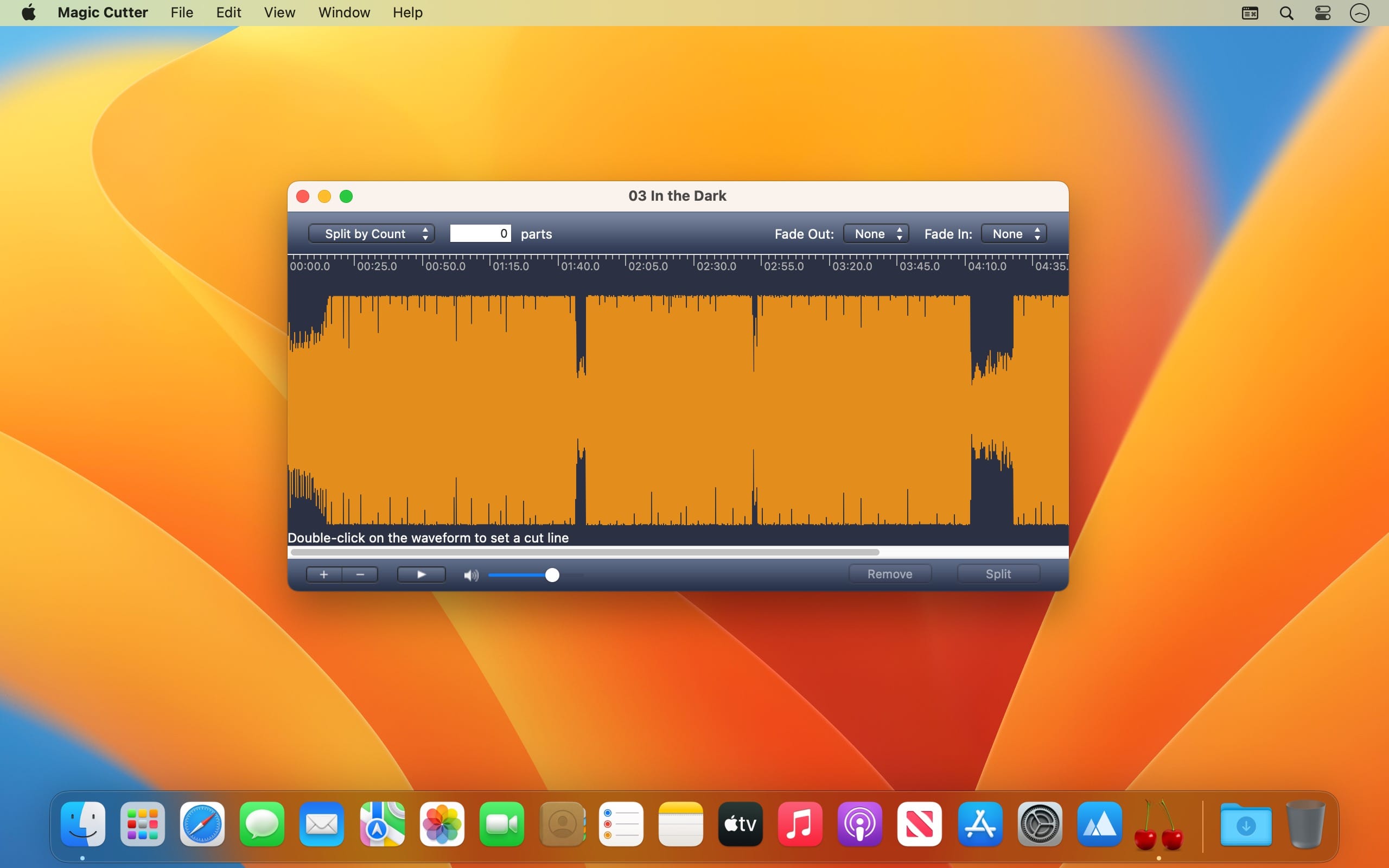The height and width of the screenshot is (868, 1389).
Task: Click the zoom out minus button
Action: pyautogui.click(x=360, y=575)
